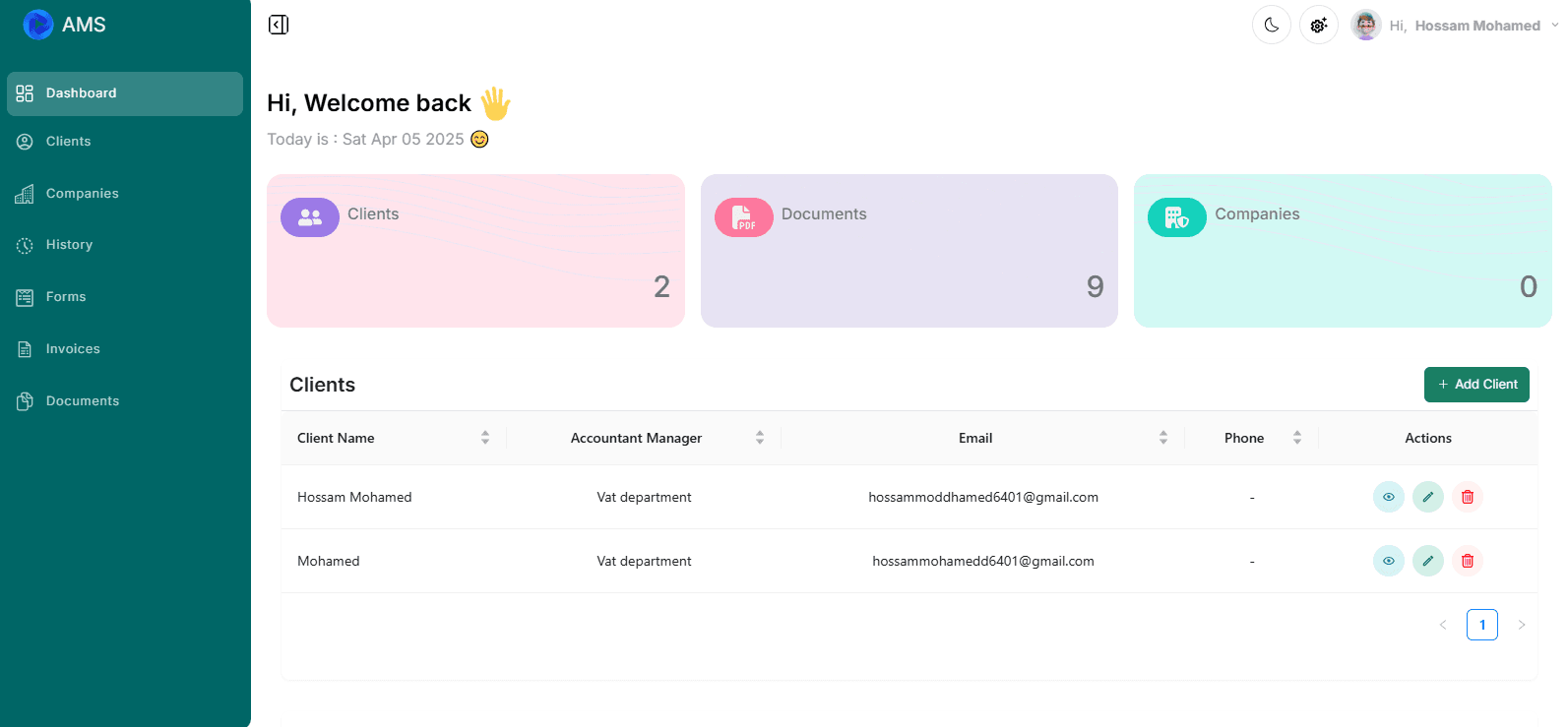
Task: Sort by the Email column arrows
Action: click(x=1163, y=438)
